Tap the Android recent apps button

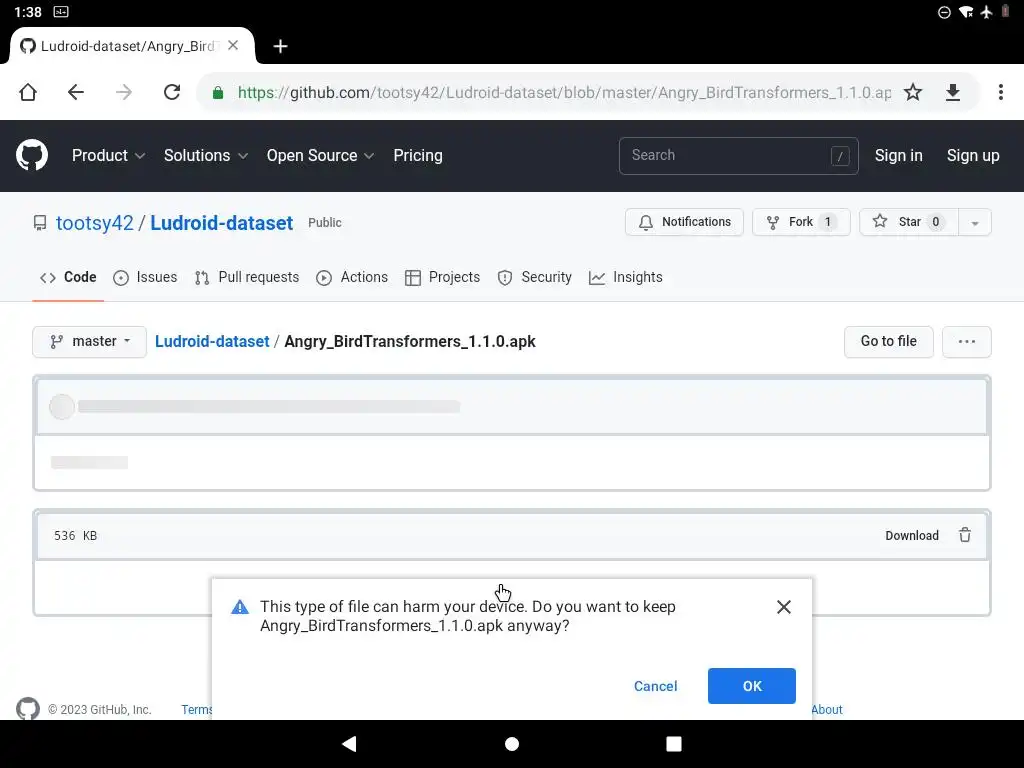click(674, 744)
